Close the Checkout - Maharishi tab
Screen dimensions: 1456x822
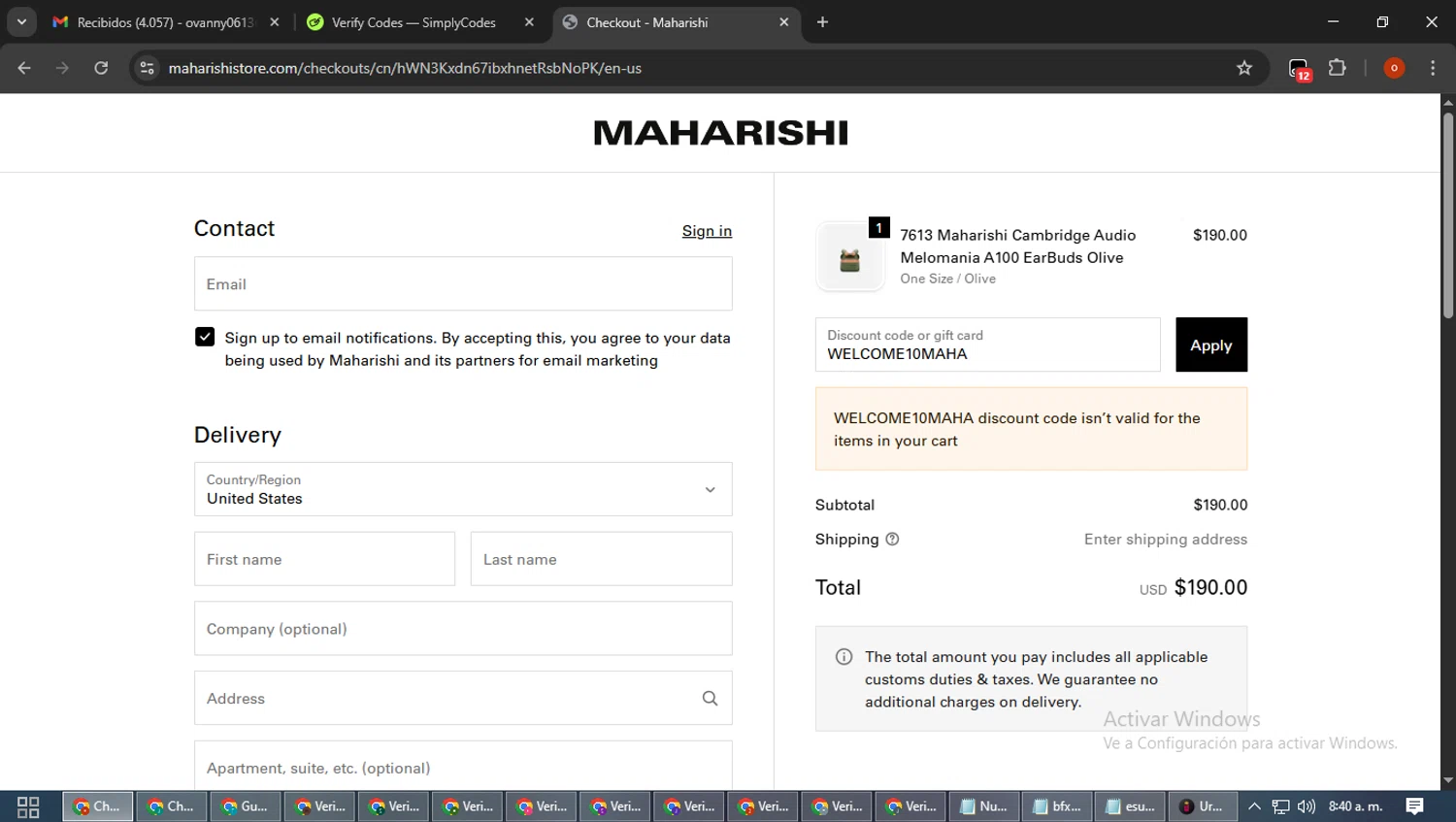(784, 22)
